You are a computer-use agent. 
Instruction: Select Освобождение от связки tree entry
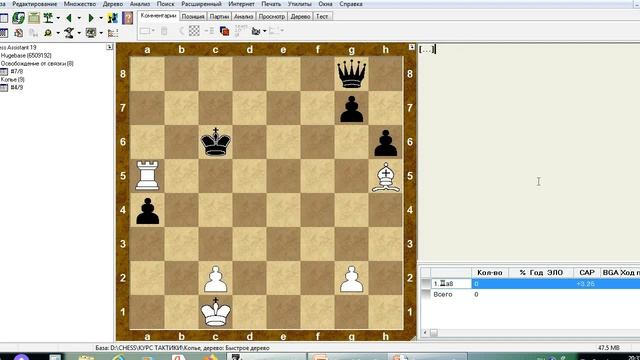[x=37, y=63]
